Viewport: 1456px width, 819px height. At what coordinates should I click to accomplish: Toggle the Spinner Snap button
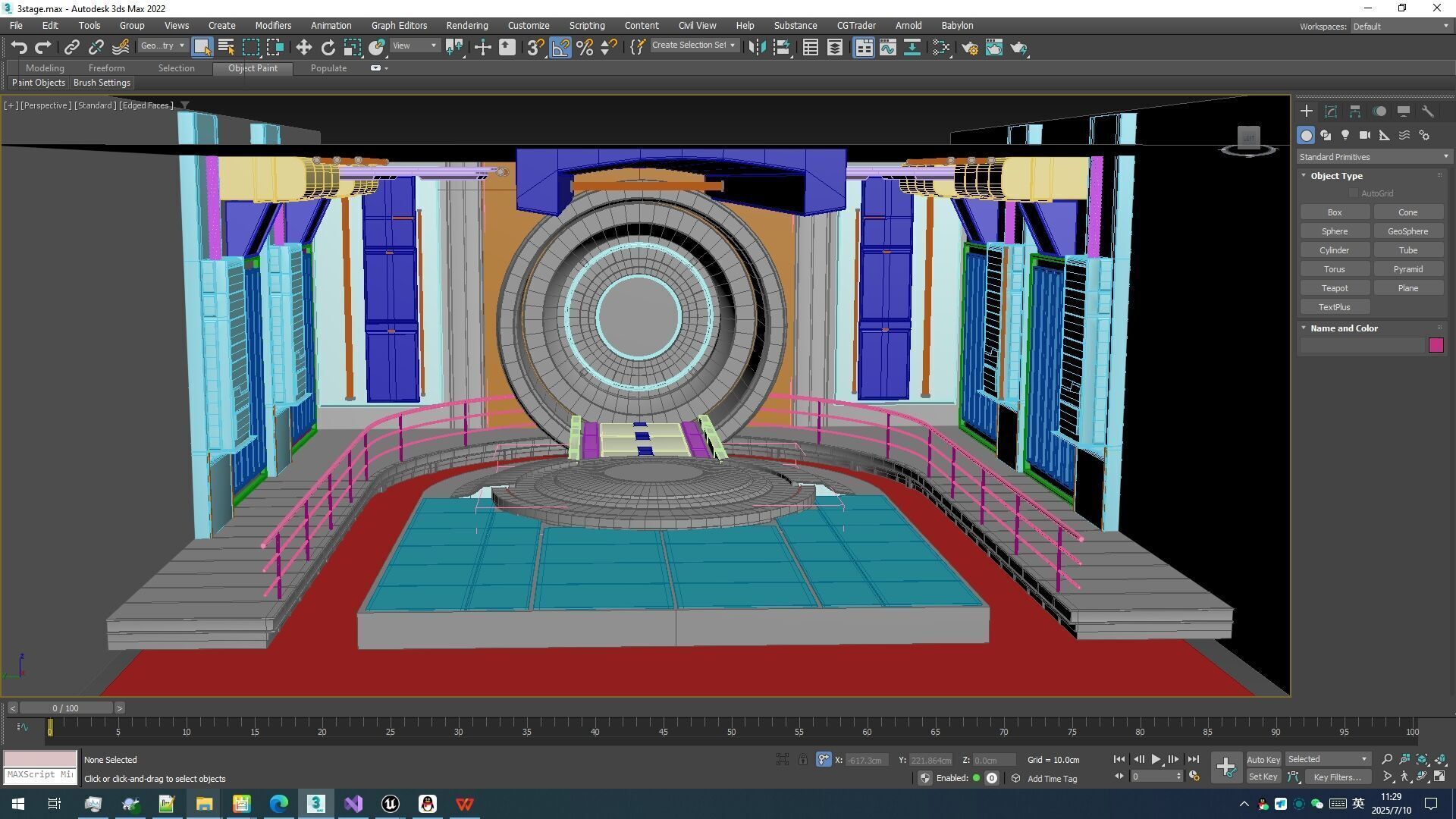pyautogui.click(x=609, y=47)
